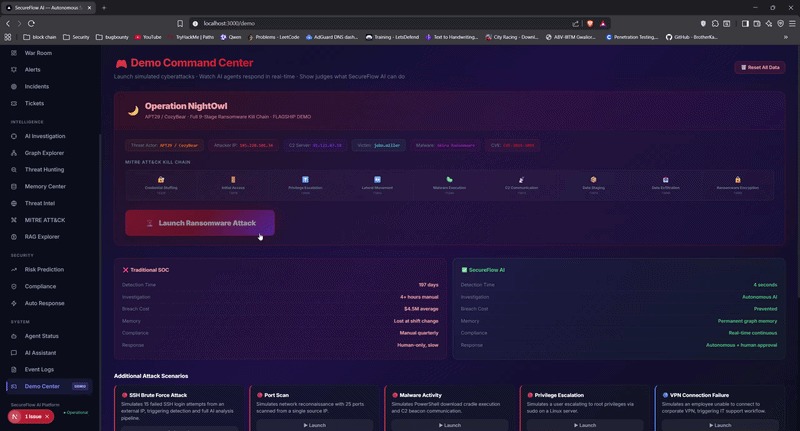Click the C2 Server tag

(x=315, y=145)
